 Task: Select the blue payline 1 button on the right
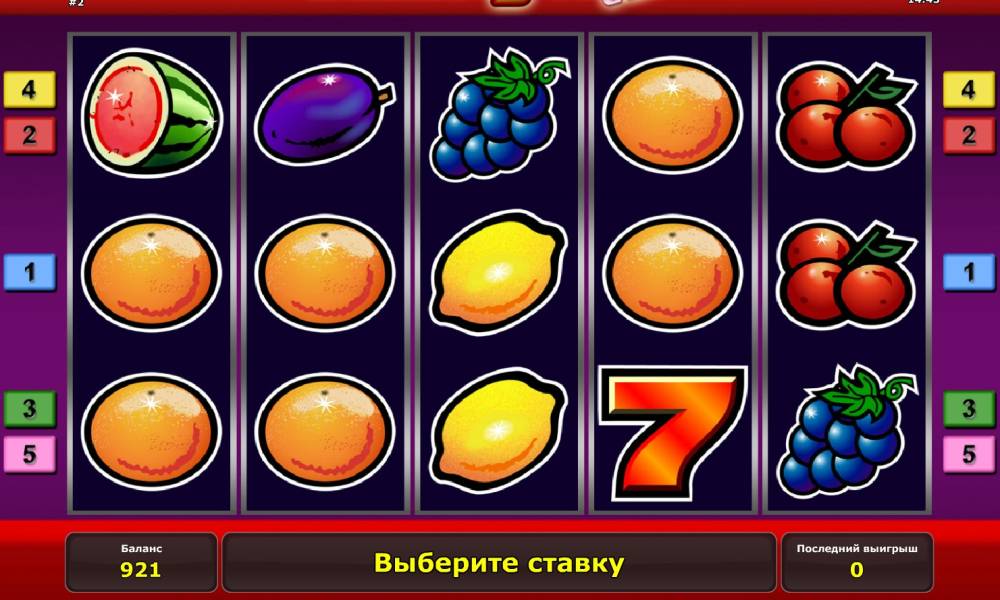pyautogui.click(x=969, y=272)
